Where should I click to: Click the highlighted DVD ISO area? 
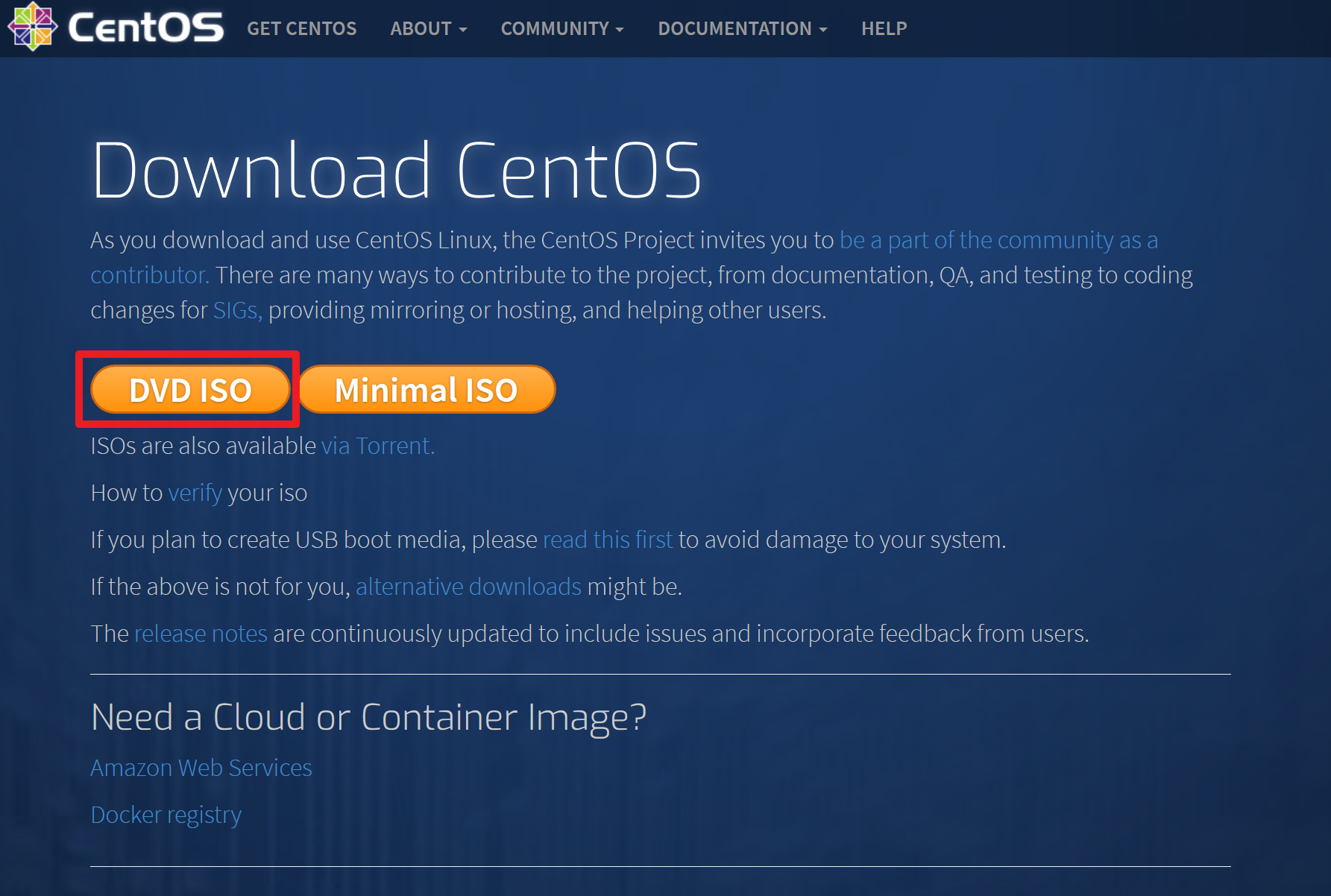point(189,389)
